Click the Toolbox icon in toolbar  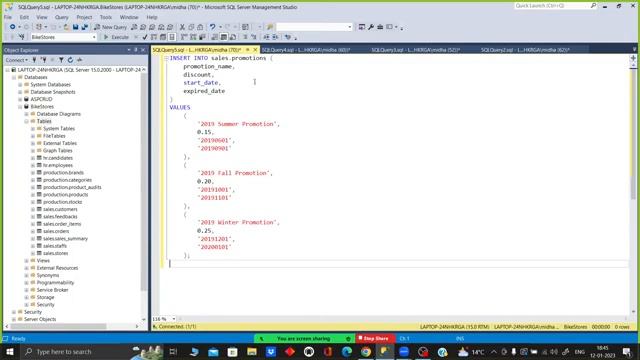pos(380,27)
